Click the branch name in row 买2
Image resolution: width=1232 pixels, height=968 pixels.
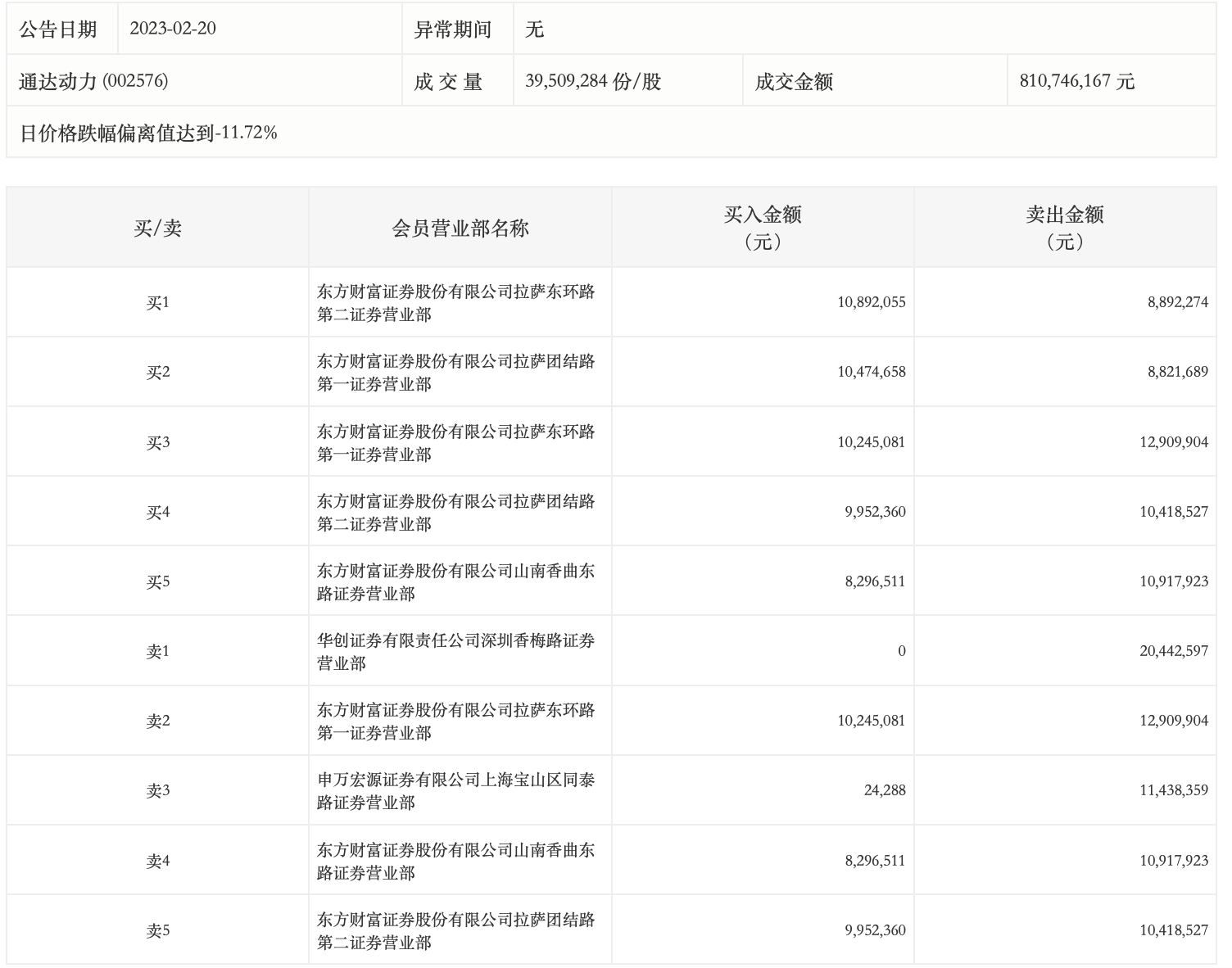point(456,373)
